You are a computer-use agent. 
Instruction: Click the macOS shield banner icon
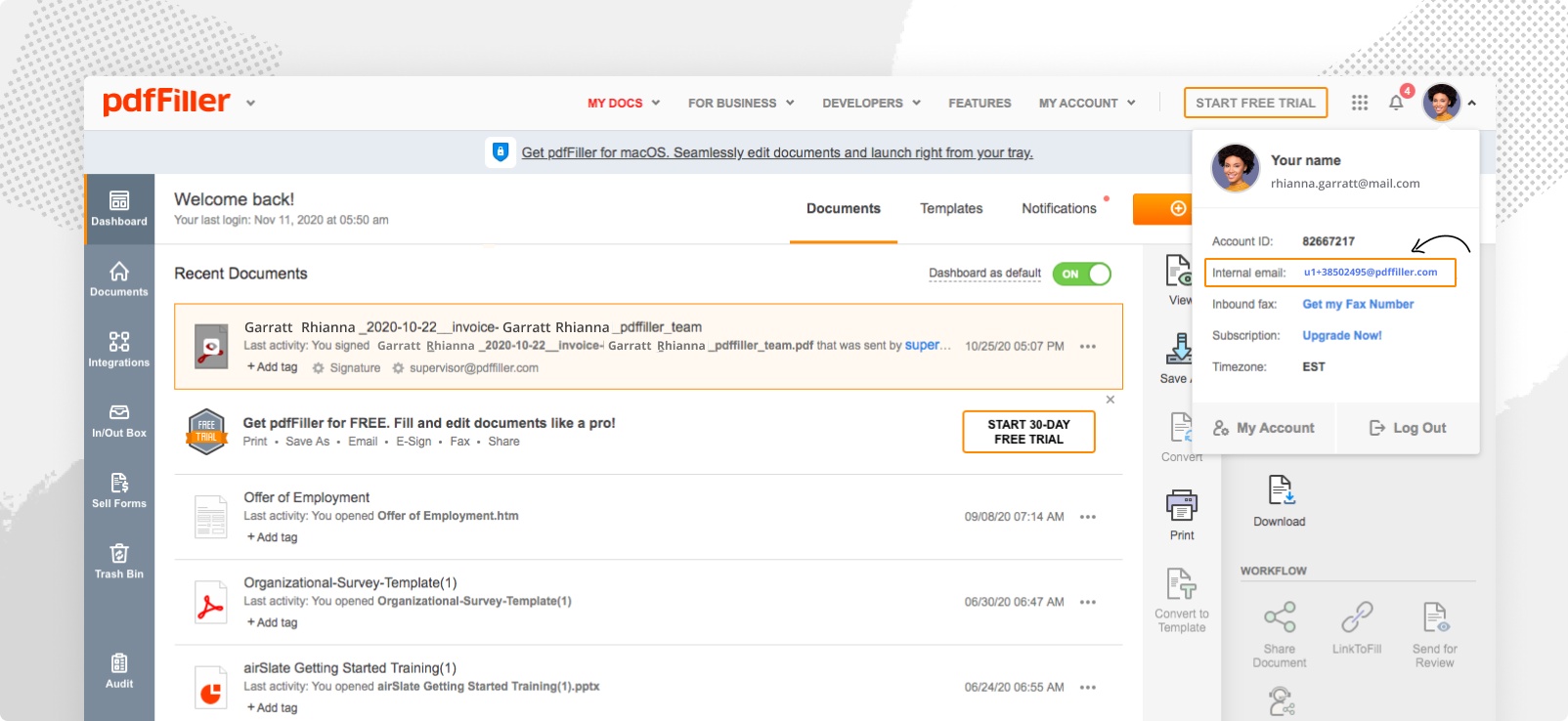pyautogui.click(x=501, y=152)
